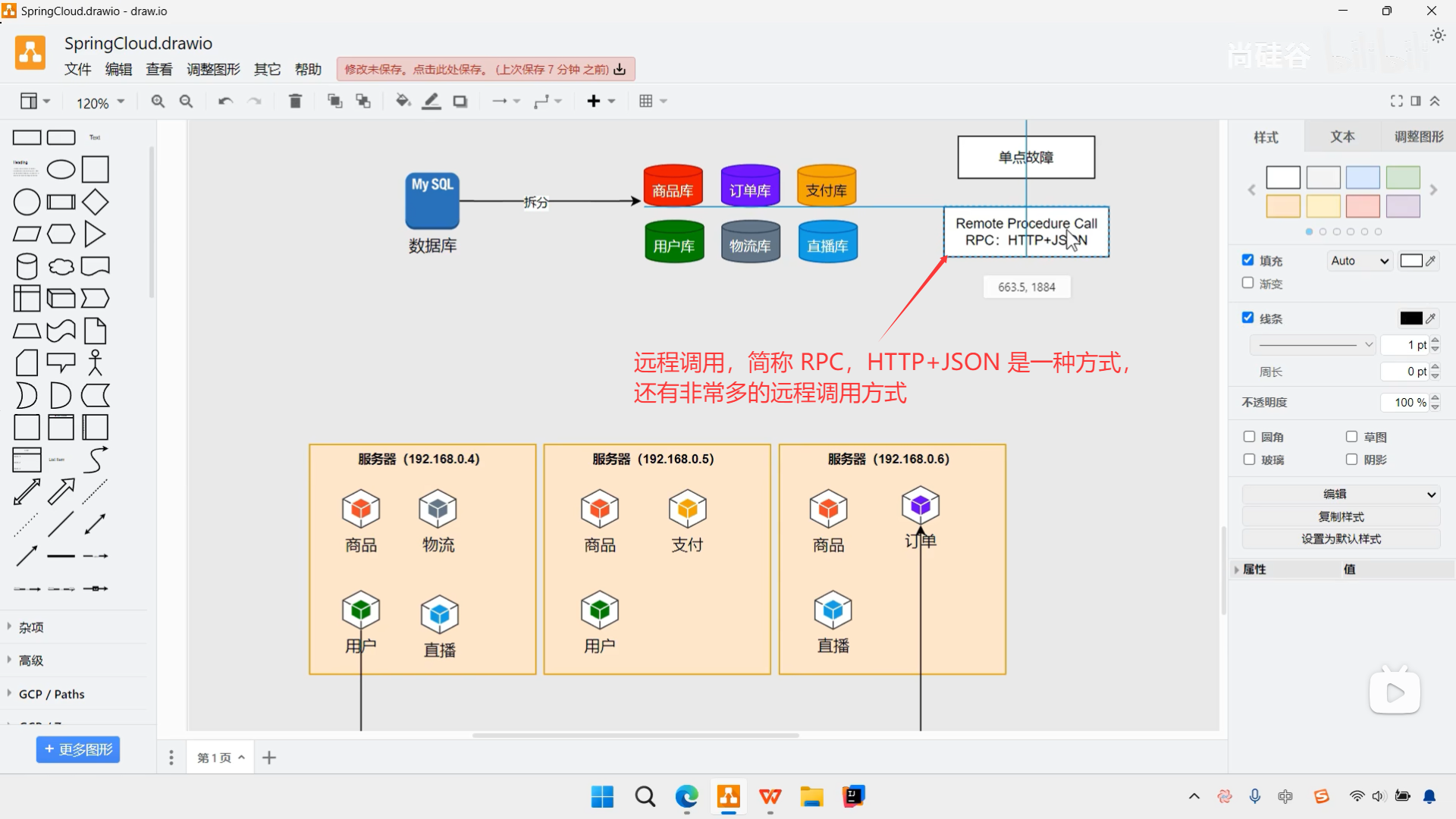Expand the GCP / Paths shape section
Image resolution: width=1456 pixels, height=819 pixels.
(51, 693)
